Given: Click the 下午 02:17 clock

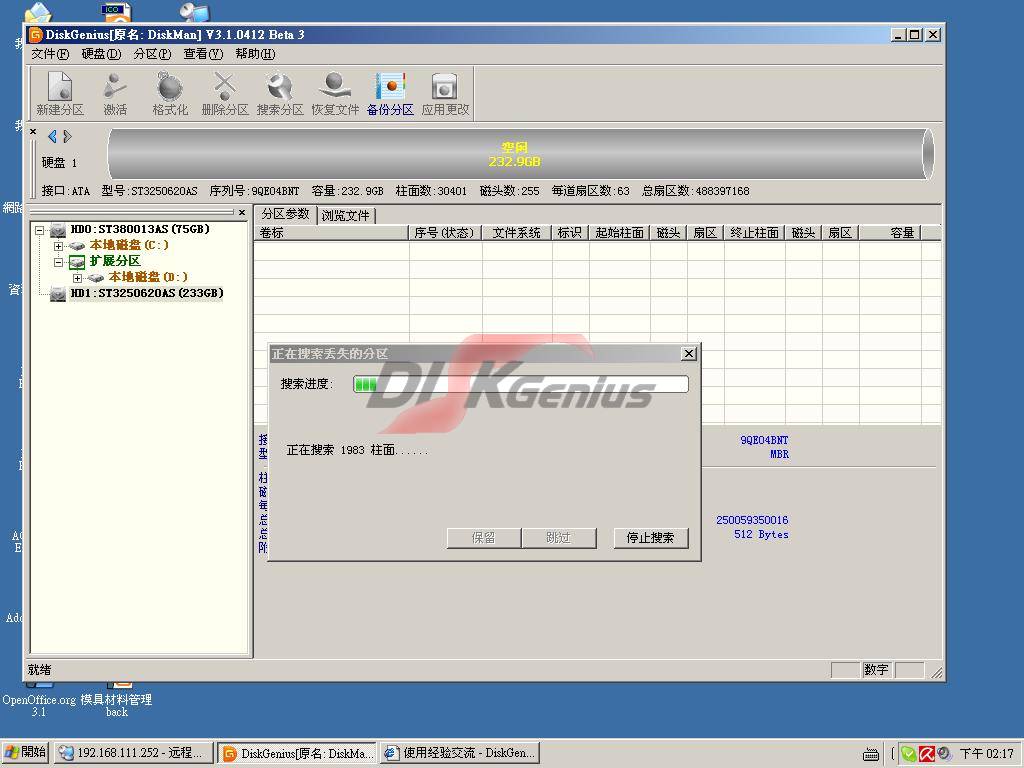Looking at the screenshot, I should click(986, 754).
